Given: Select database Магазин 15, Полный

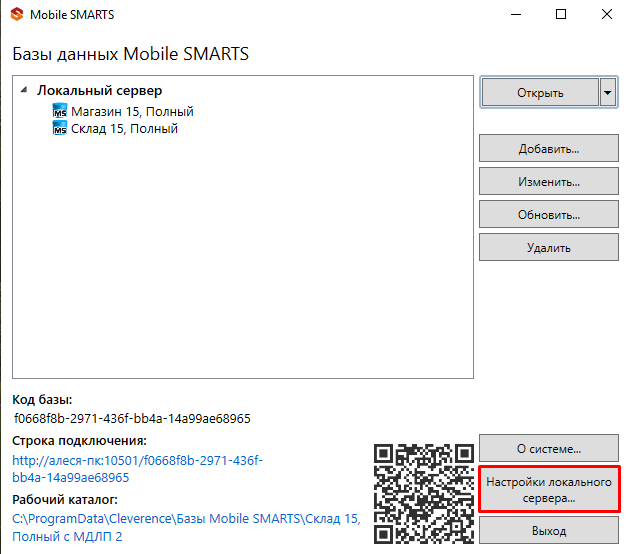Looking at the screenshot, I should pos(132,111).
